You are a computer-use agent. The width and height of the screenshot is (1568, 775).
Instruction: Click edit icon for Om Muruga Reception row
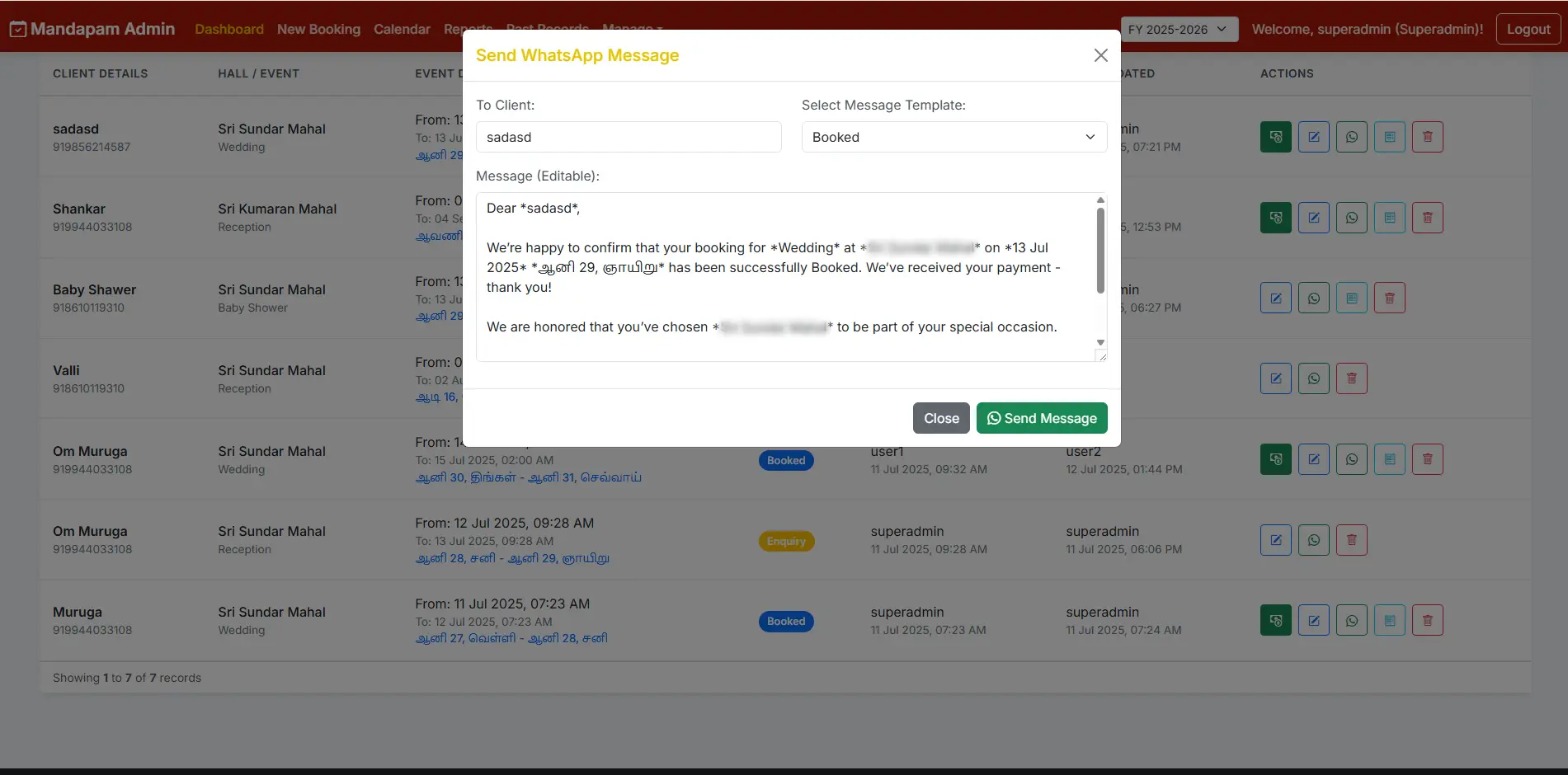pos(1275,540)
